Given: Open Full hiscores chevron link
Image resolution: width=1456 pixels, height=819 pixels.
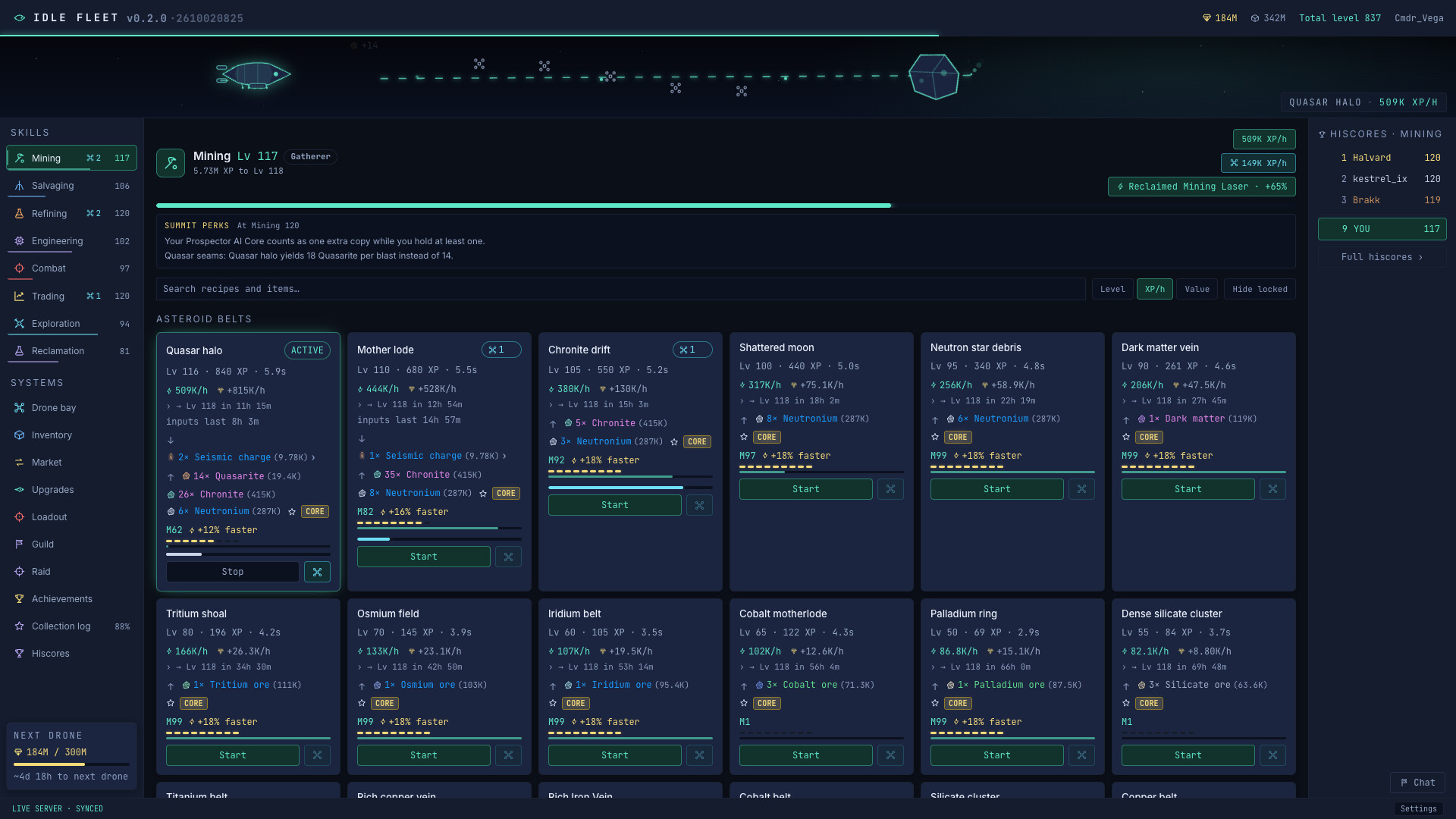Looking at the screenshot, I should [1382, 257].
